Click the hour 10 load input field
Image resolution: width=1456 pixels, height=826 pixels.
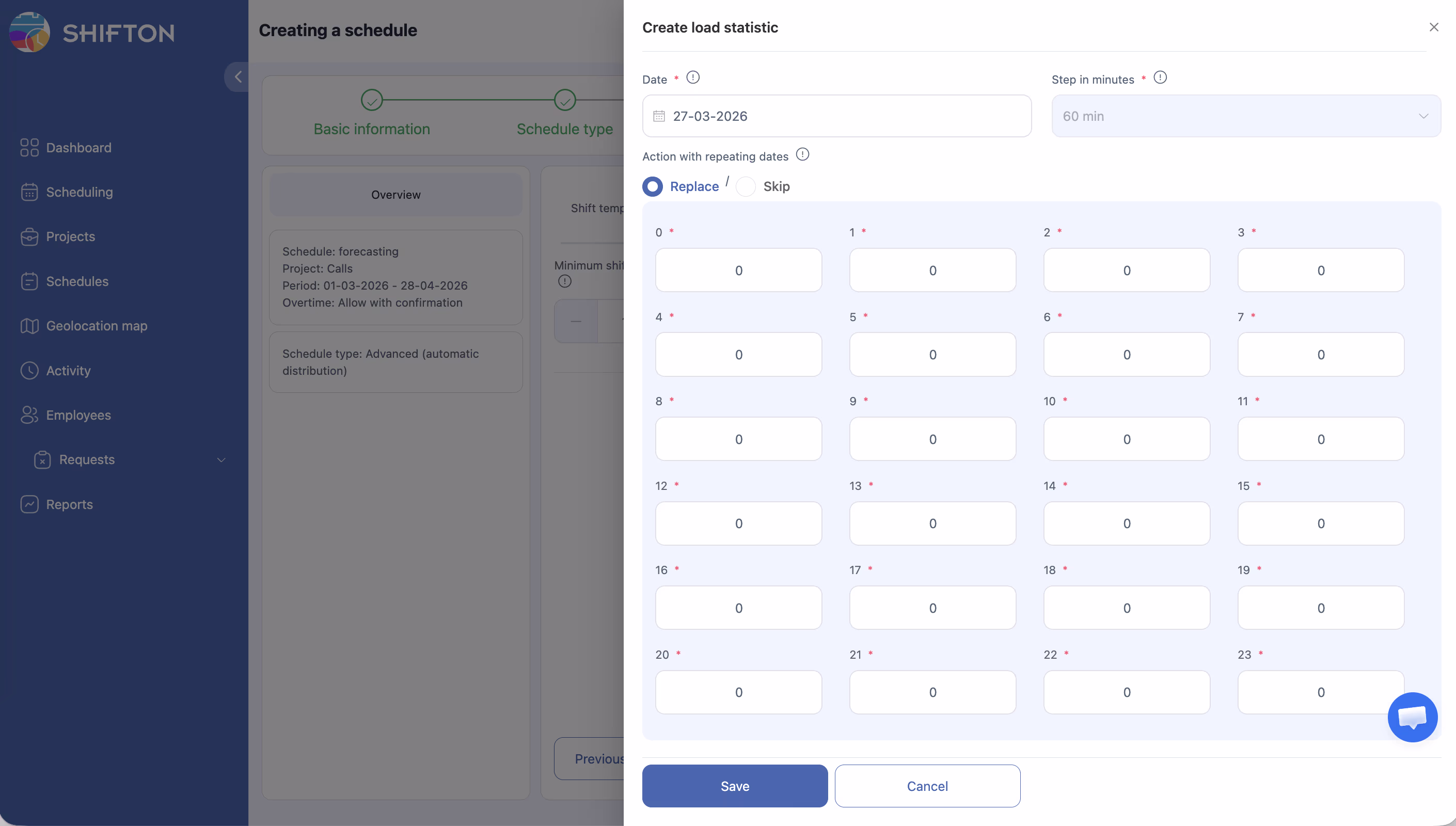tap(1126, 439)
